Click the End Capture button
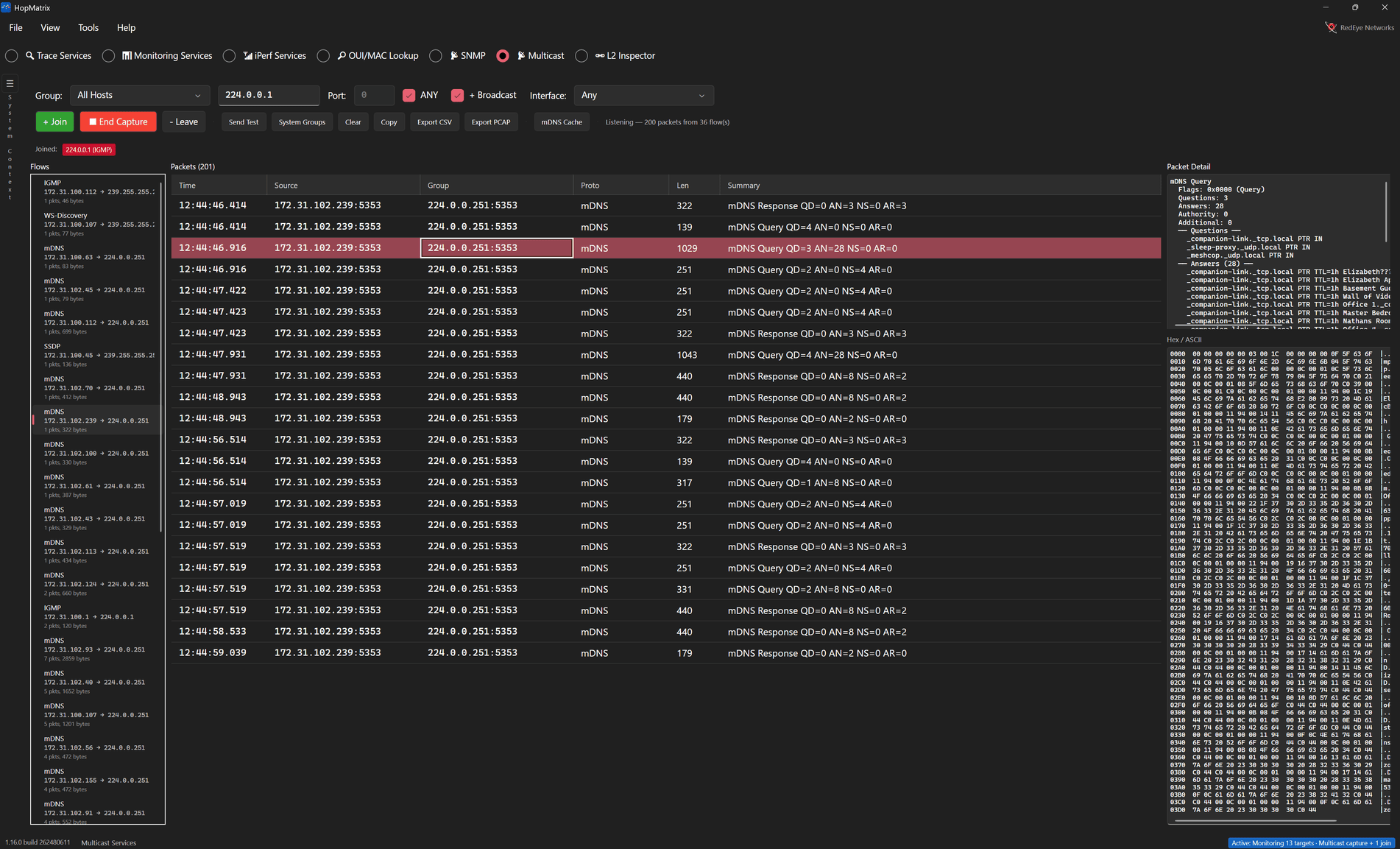The height and width of the screenshot is (849, 1400). tap(119, 122)
